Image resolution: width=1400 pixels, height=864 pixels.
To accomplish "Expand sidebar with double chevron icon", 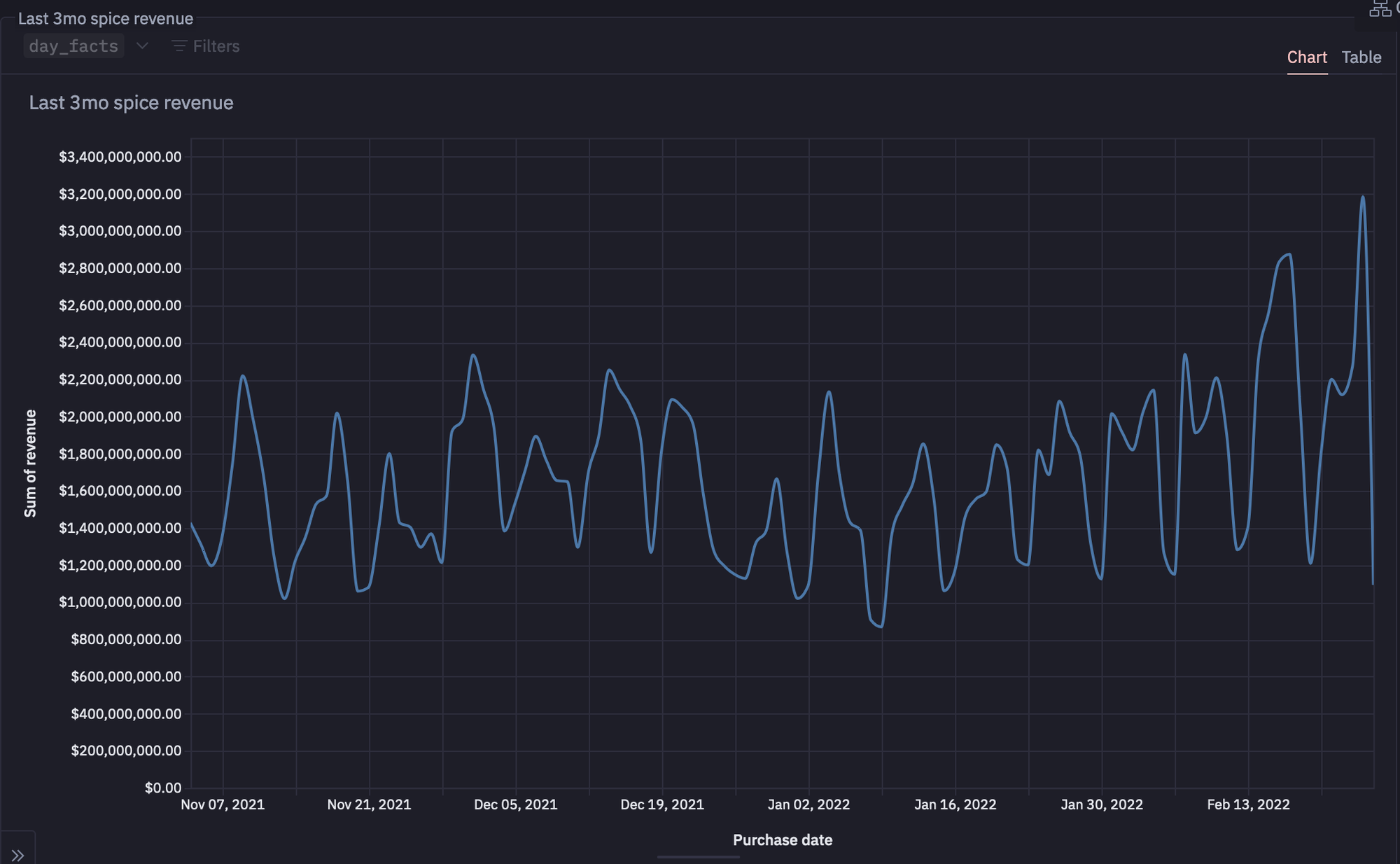I will (17, 855).
